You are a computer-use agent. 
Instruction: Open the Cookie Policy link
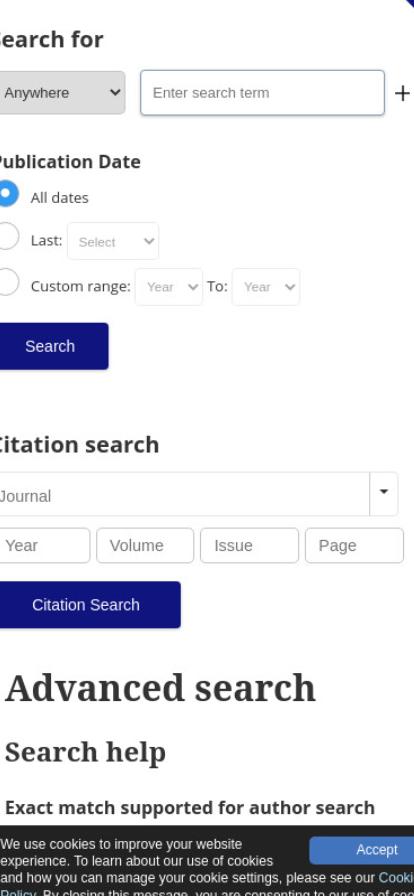(396, 878)
